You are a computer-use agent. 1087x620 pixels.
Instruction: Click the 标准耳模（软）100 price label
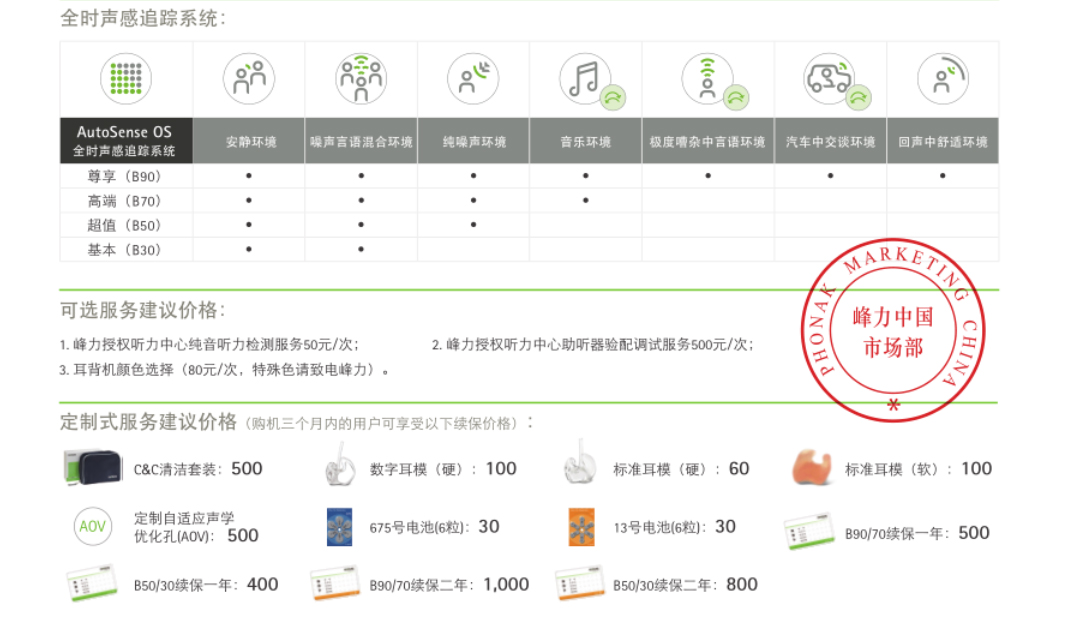coord(919,469)
